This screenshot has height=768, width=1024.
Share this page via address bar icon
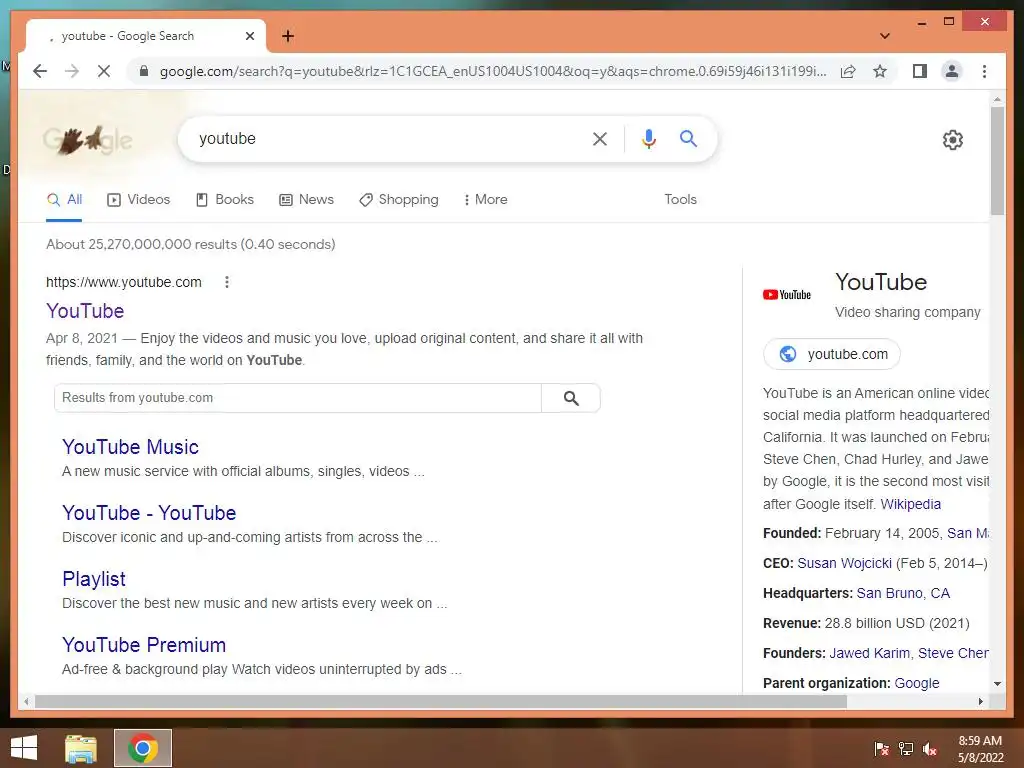pos(848,71)
